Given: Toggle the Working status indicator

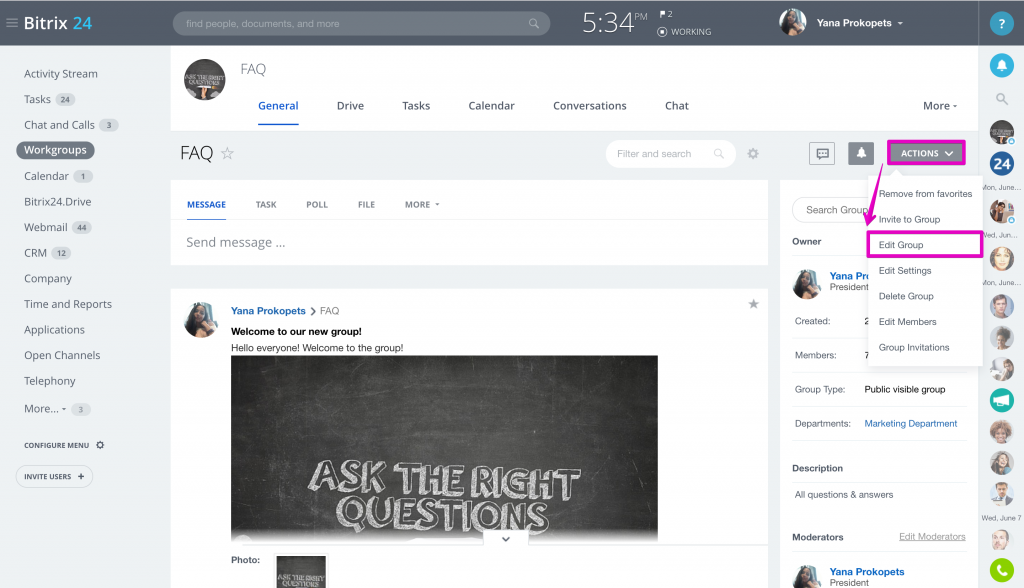Looking at the screenshot, I should coord(684,31).
